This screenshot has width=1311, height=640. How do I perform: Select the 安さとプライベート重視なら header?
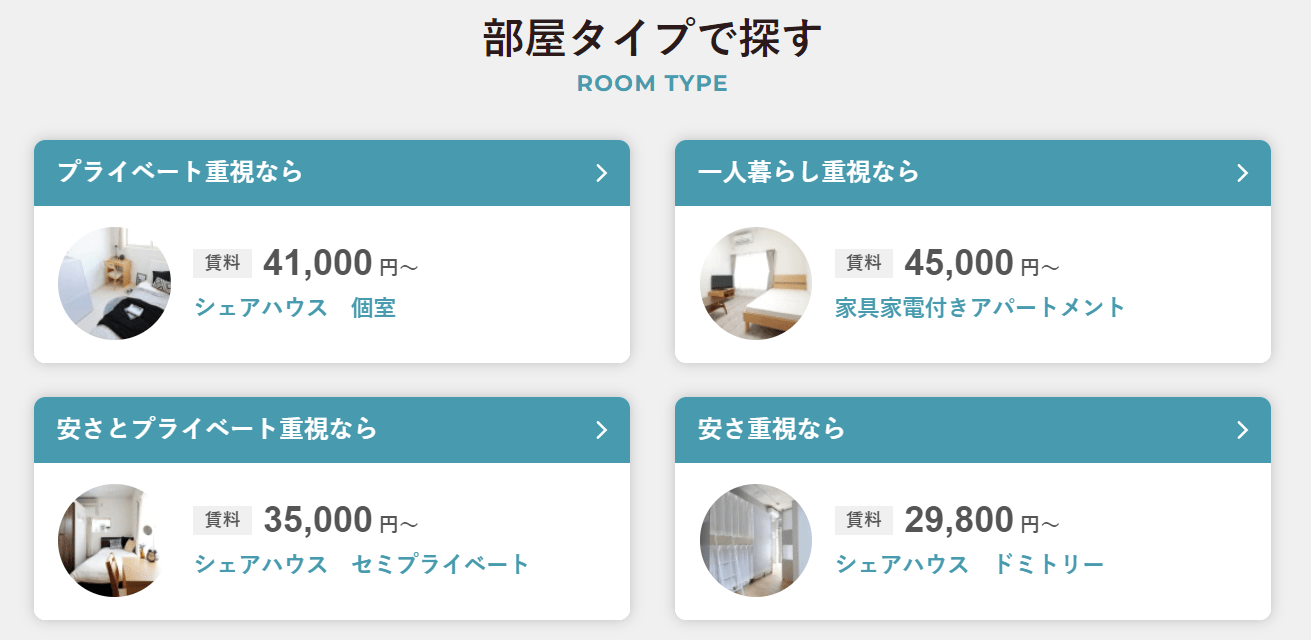(332, 430)
